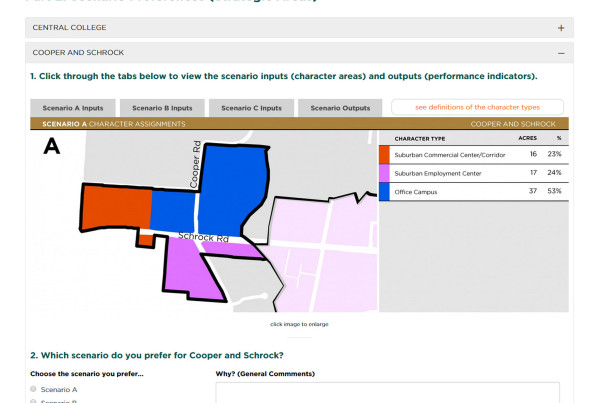Click the purple Suburban Employment Center swatch
The width and height of the screenshot is (600, 403).
pos(384,172)
